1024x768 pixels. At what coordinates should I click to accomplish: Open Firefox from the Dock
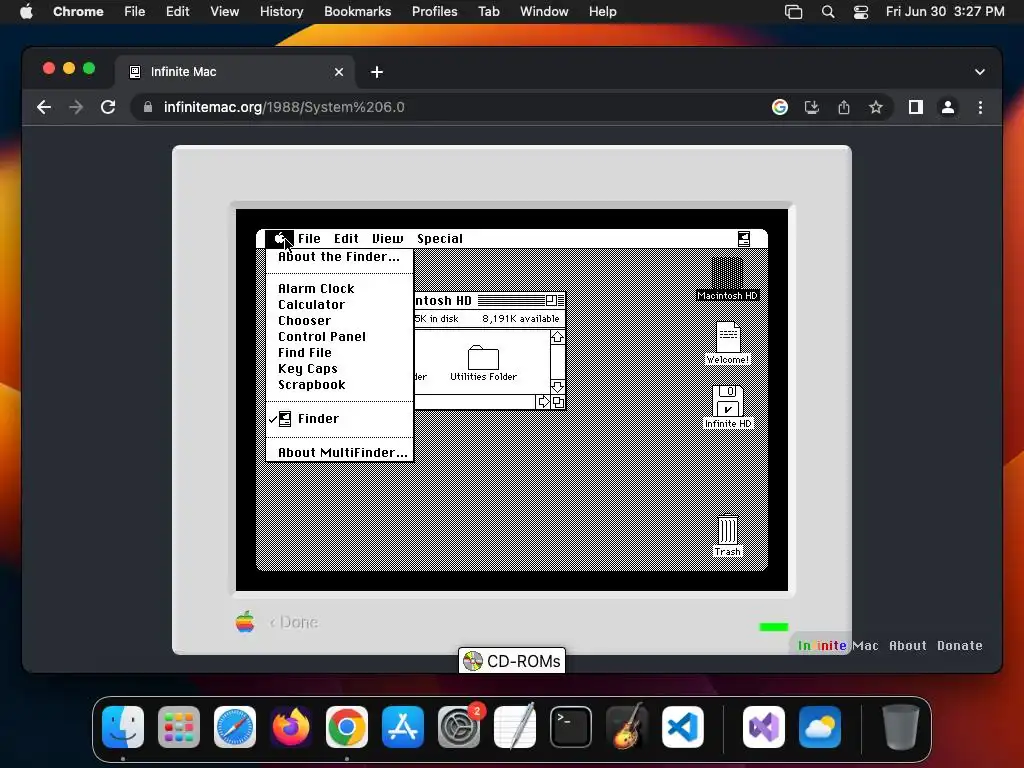coord(291,727)
